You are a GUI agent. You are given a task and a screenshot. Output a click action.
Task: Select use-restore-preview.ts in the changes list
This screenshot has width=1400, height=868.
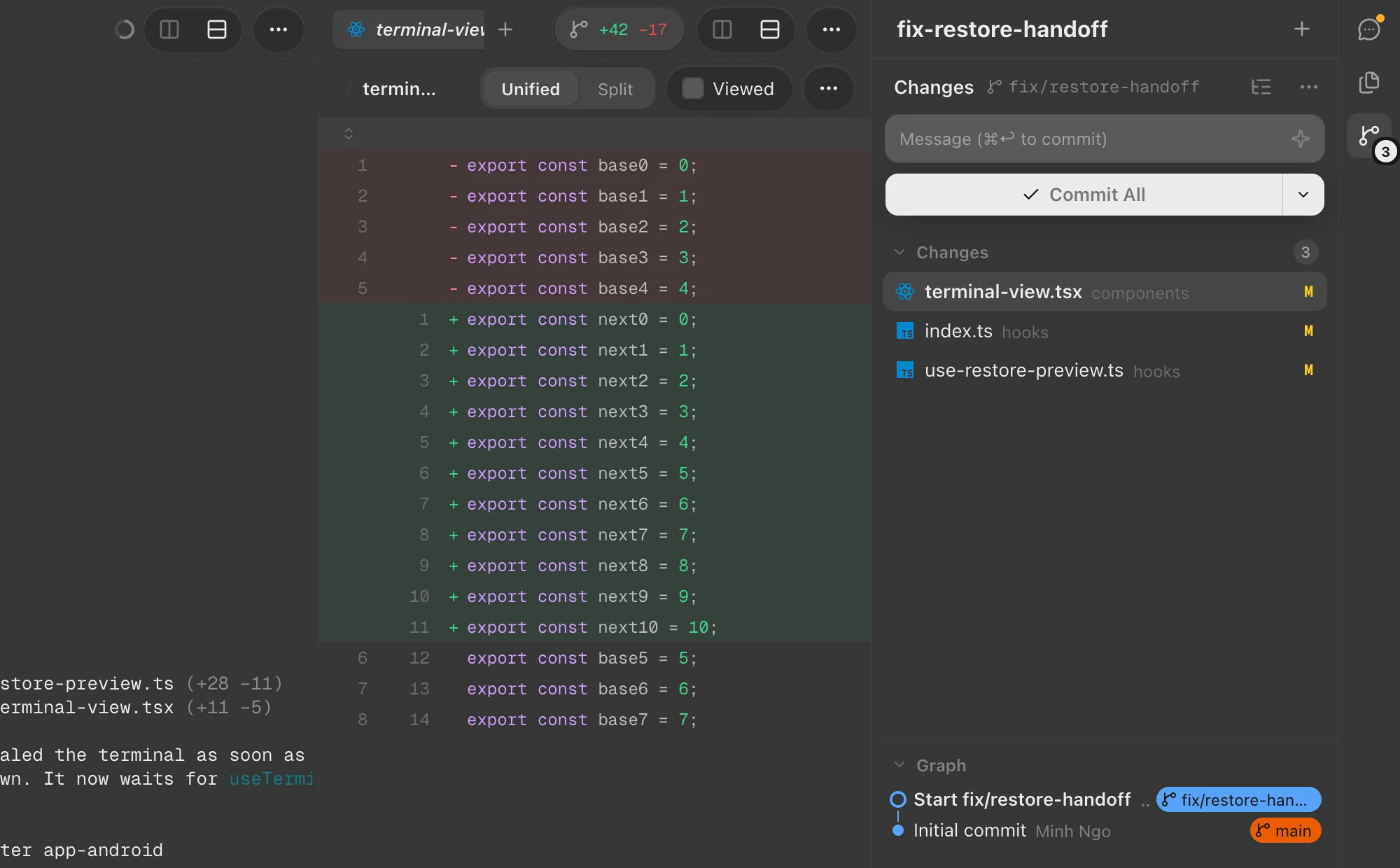1105,370
